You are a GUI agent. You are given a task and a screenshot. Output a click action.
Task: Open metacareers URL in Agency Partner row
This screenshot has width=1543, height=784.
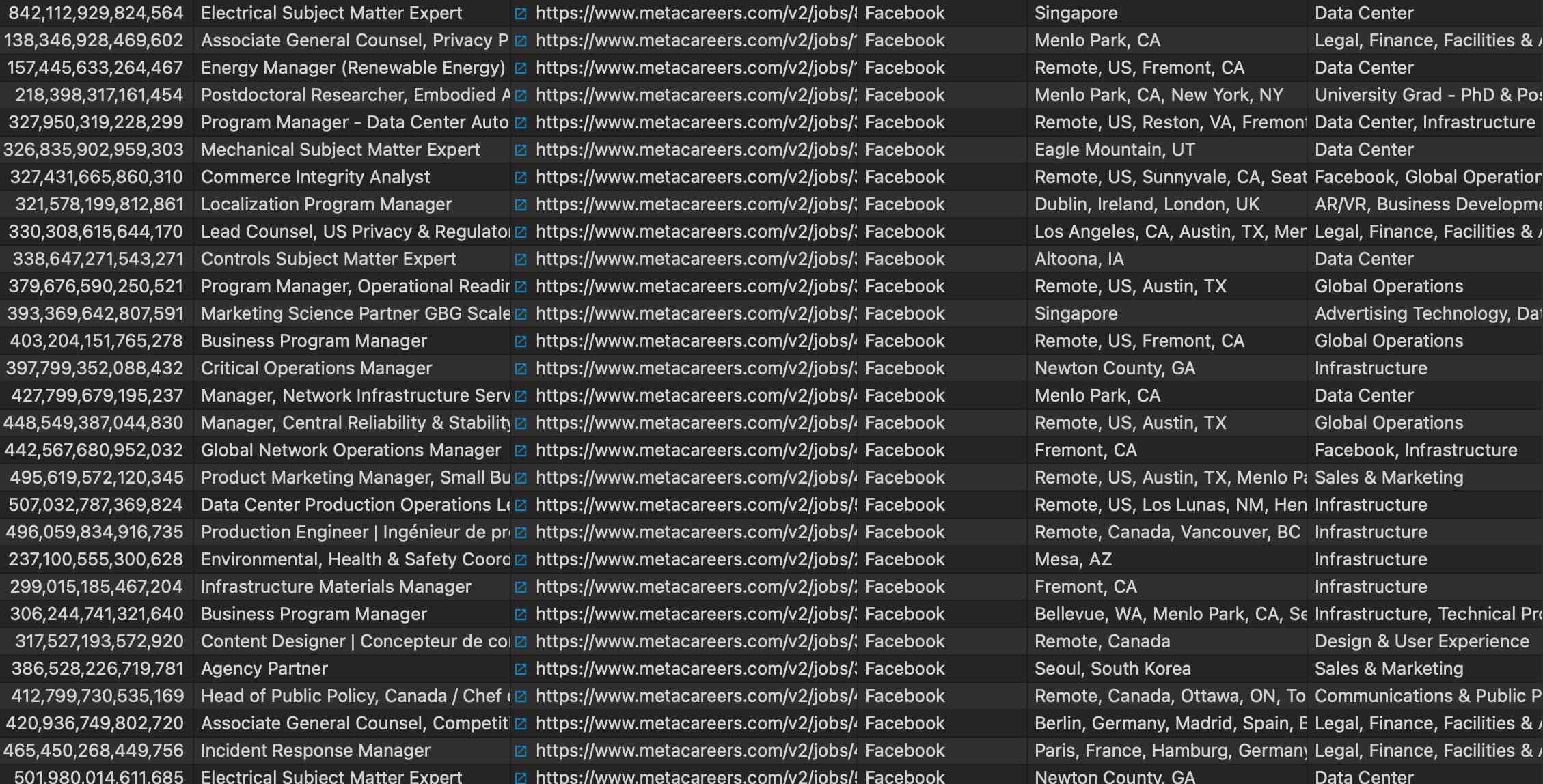pyautogui.click(x=694, y=669)
